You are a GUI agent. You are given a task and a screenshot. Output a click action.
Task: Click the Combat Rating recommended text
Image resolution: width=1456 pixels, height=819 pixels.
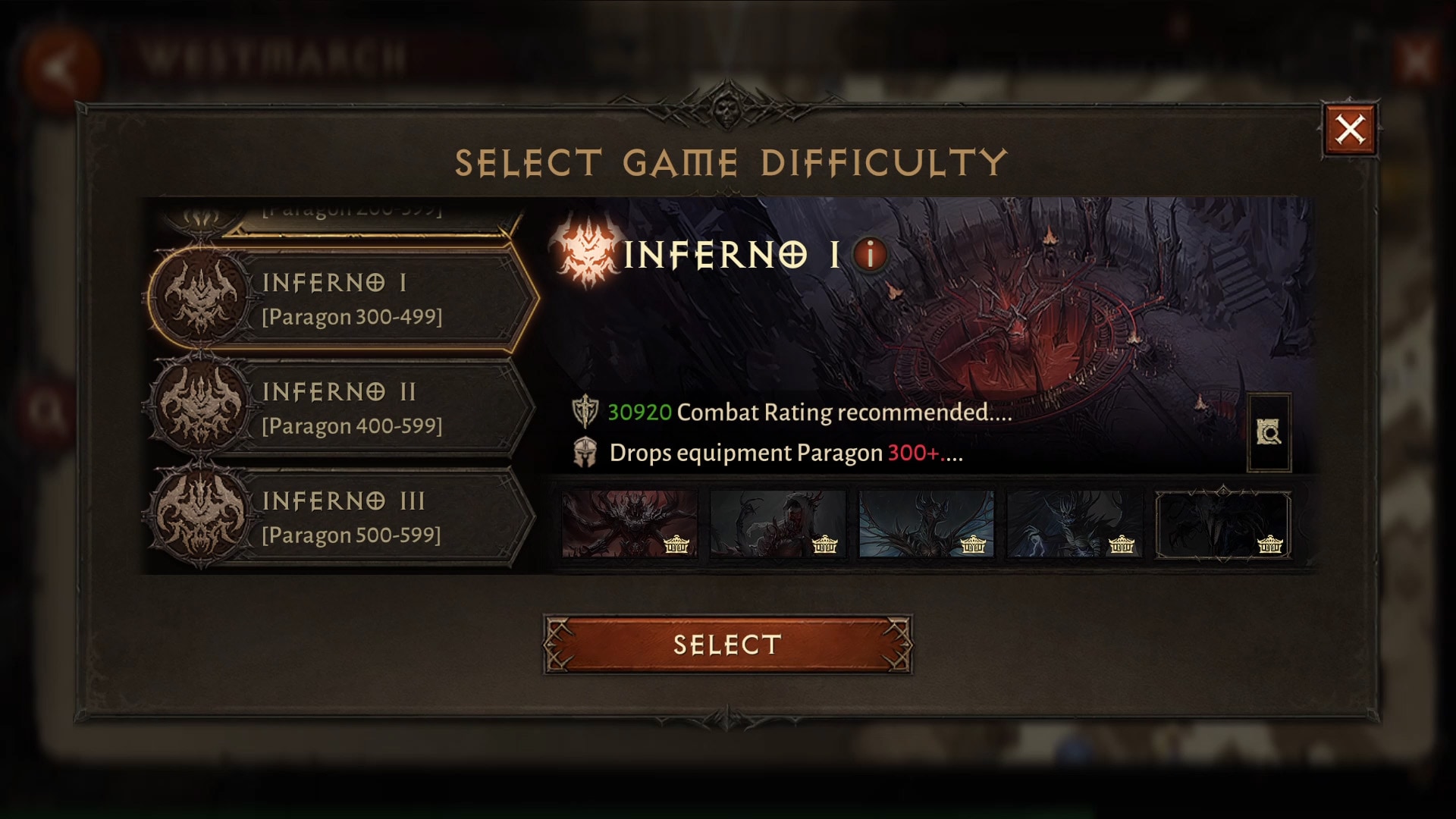pyautogui.click(x=844, y=412)
